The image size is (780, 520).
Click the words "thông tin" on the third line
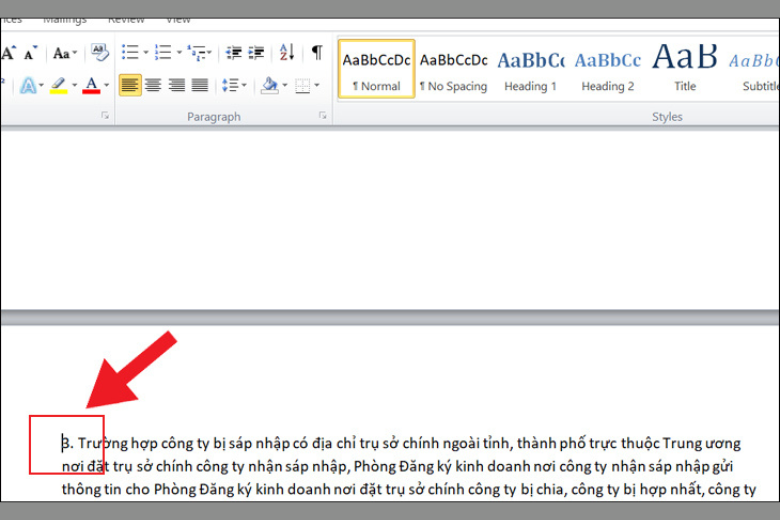click(92, 489)
